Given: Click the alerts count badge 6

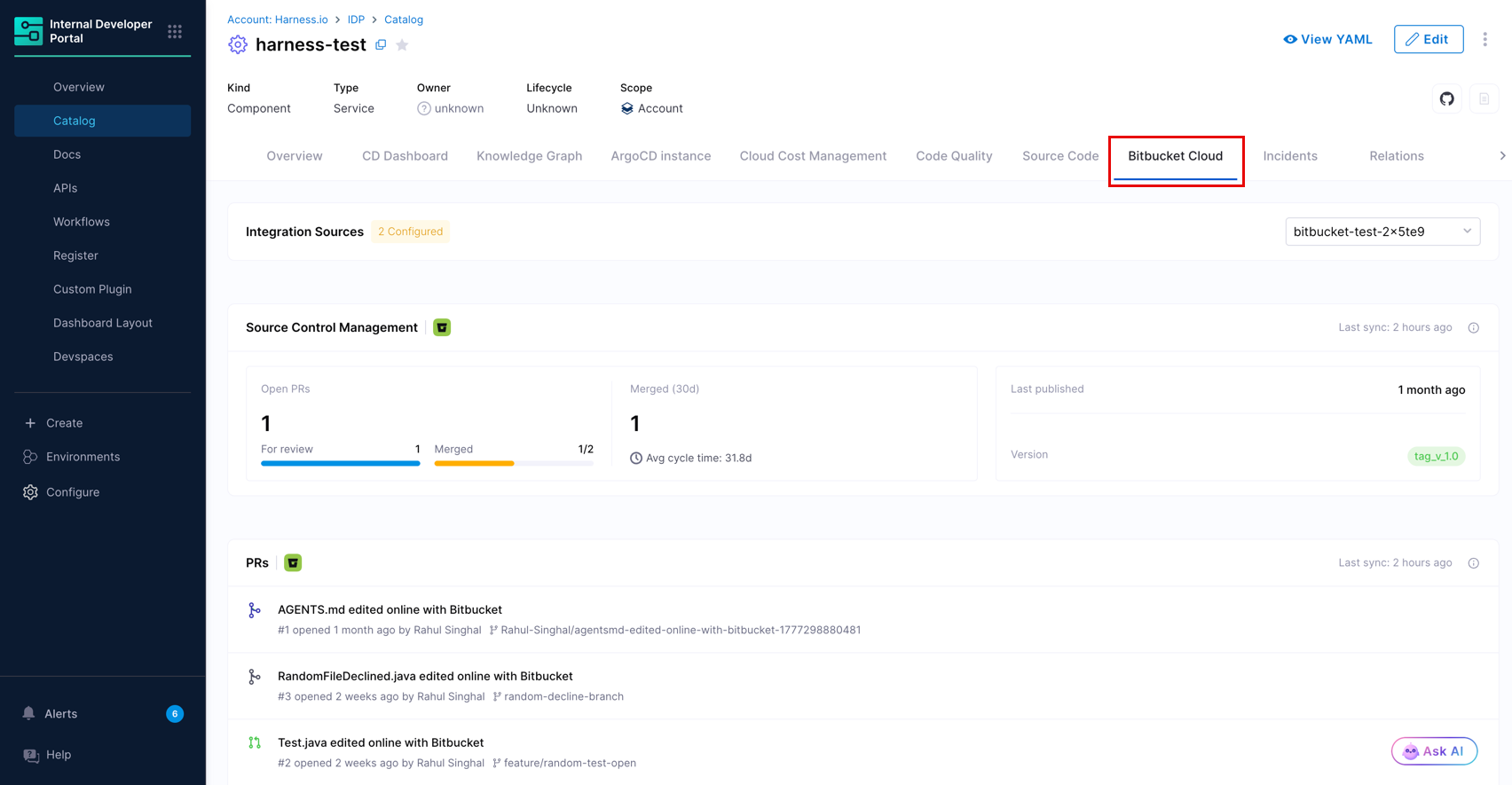Looking at the screenshot, I should click(x=175, y=713).
